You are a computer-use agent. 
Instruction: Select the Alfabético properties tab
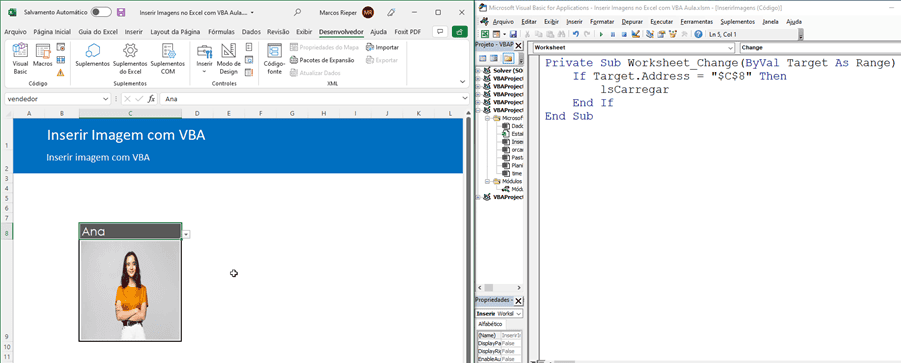pyautogui.click(x=490, y=325)
